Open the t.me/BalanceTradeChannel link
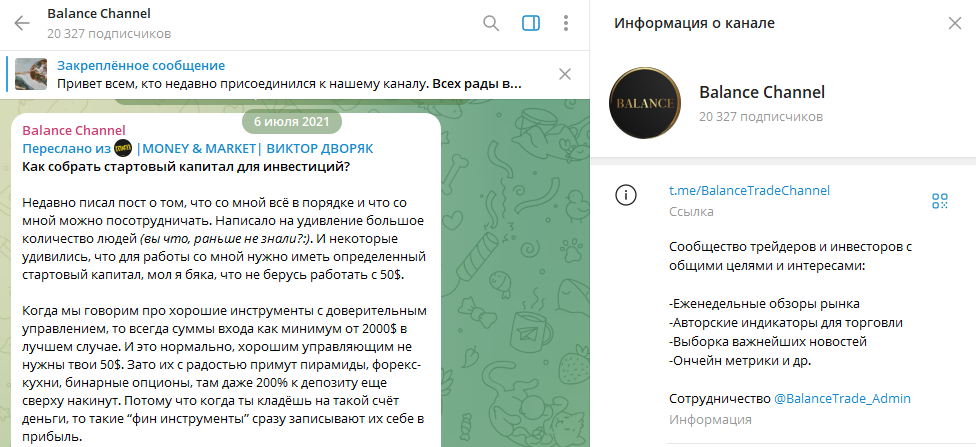 (749, 191)
